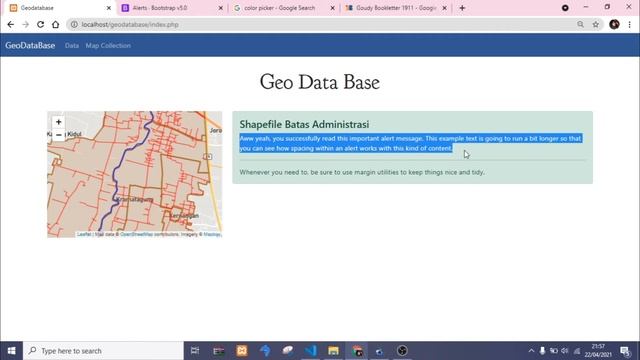Open the browser home page
Image resolution: width=640 pixels, height=360 pixels.
tap(56, 24)
